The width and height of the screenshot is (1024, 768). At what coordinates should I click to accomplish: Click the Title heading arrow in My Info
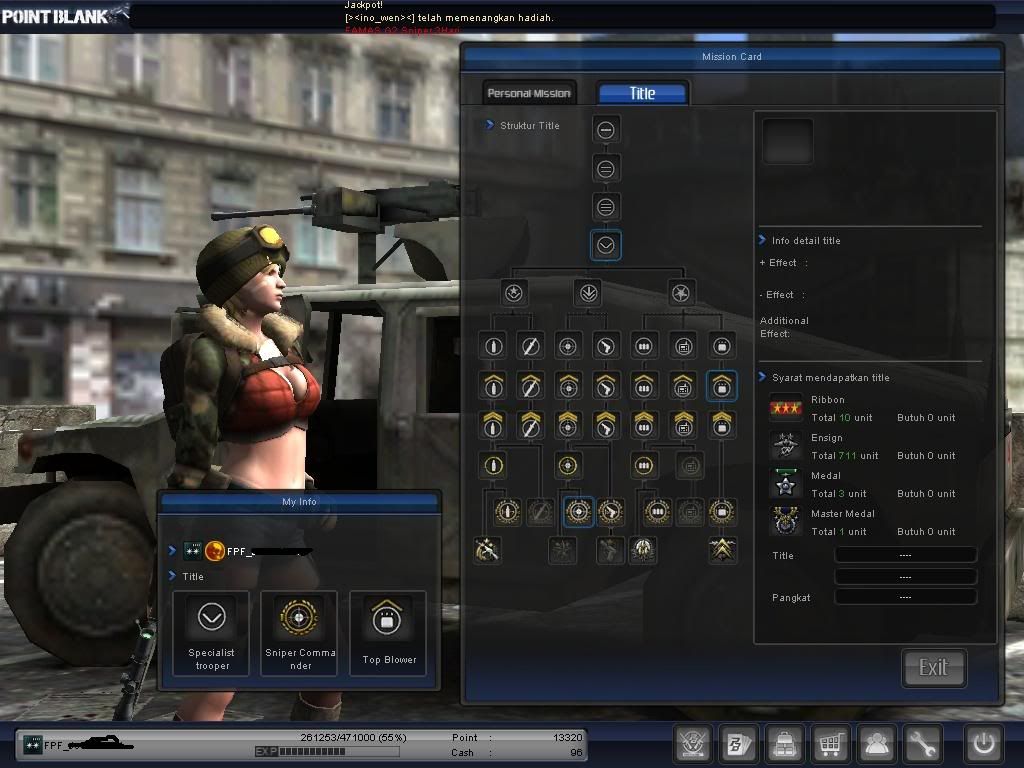click(172, 575)
